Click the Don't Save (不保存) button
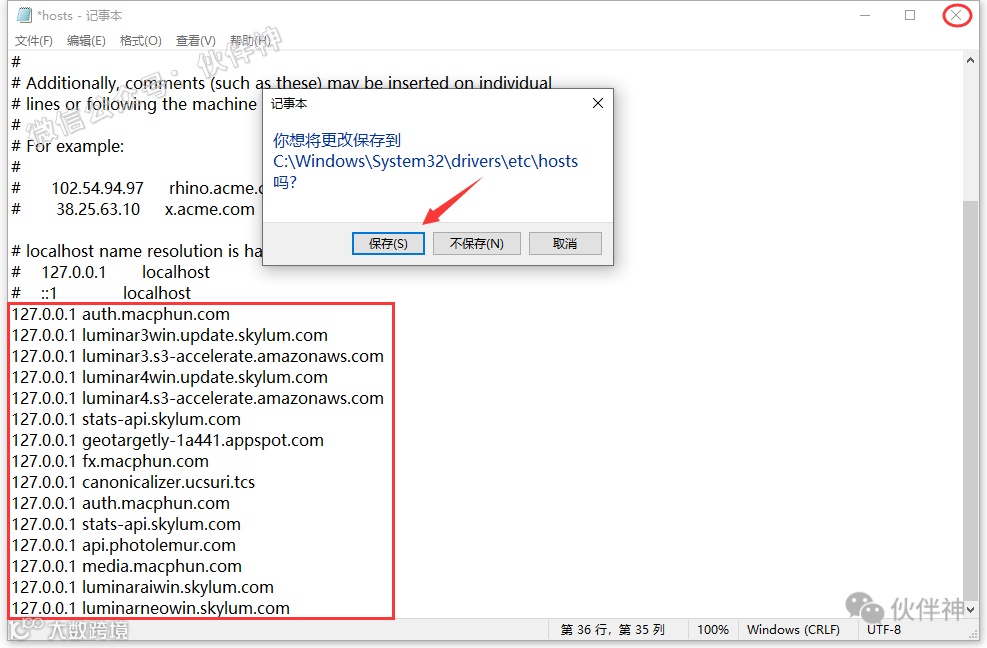Image resolution: width=987 pixels, height=648 pixels. pos(477,244)
